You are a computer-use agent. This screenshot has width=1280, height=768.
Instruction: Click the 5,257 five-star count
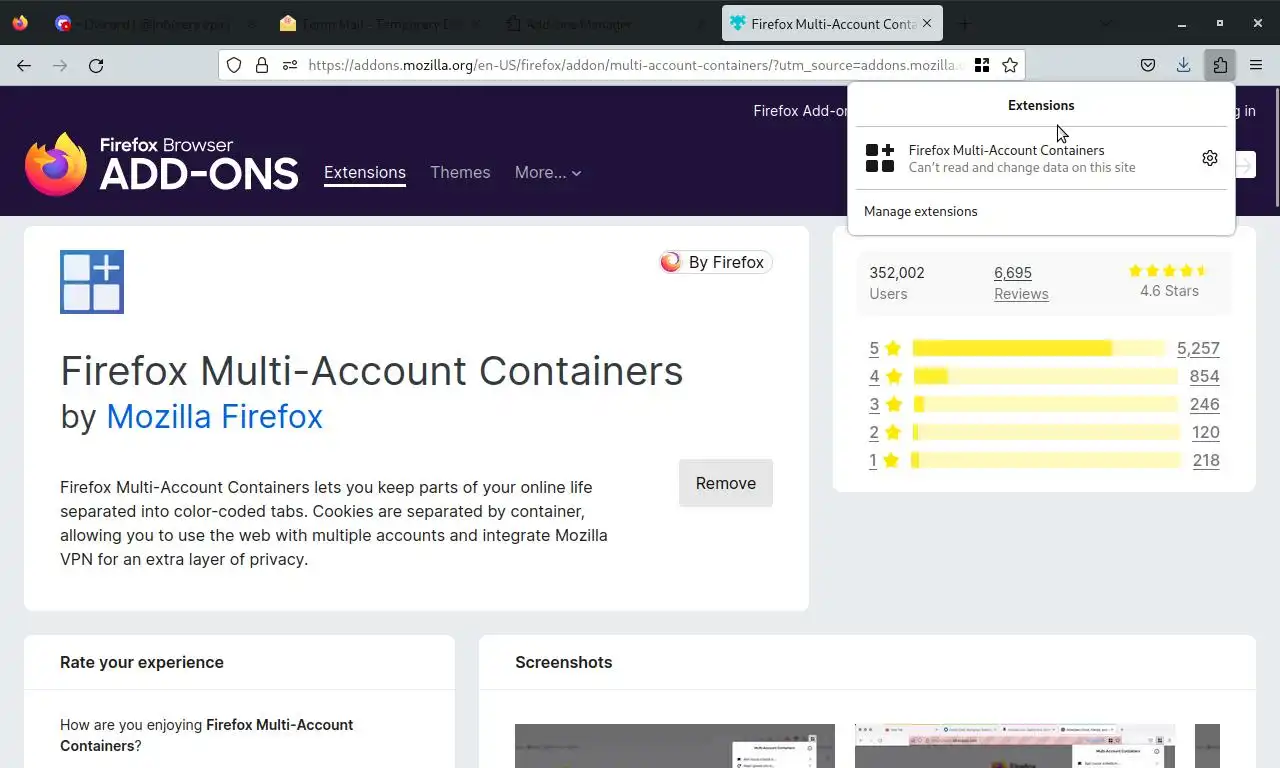1198,348
